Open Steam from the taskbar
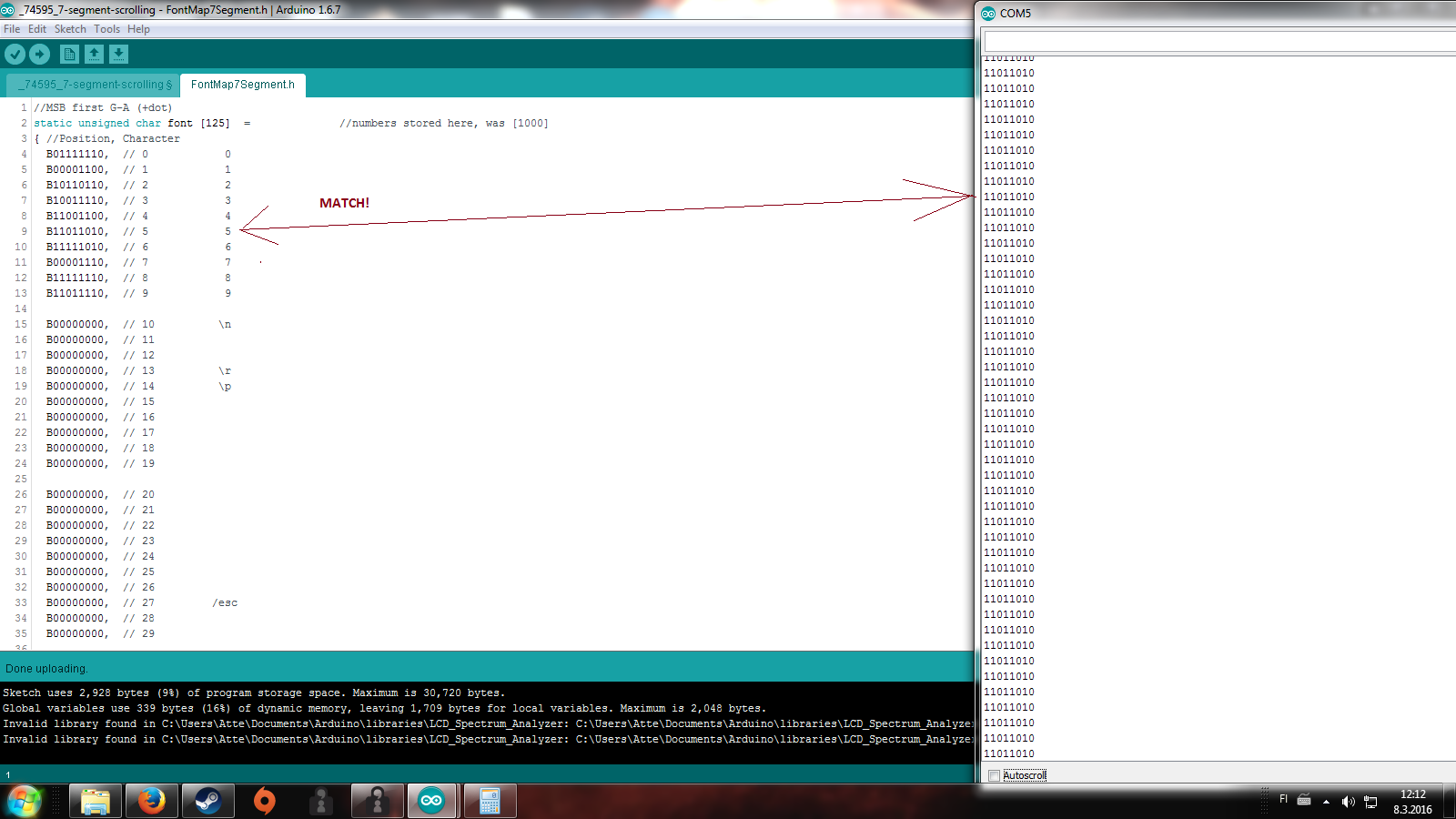1456x819 pixels. (x=208, y=802)
